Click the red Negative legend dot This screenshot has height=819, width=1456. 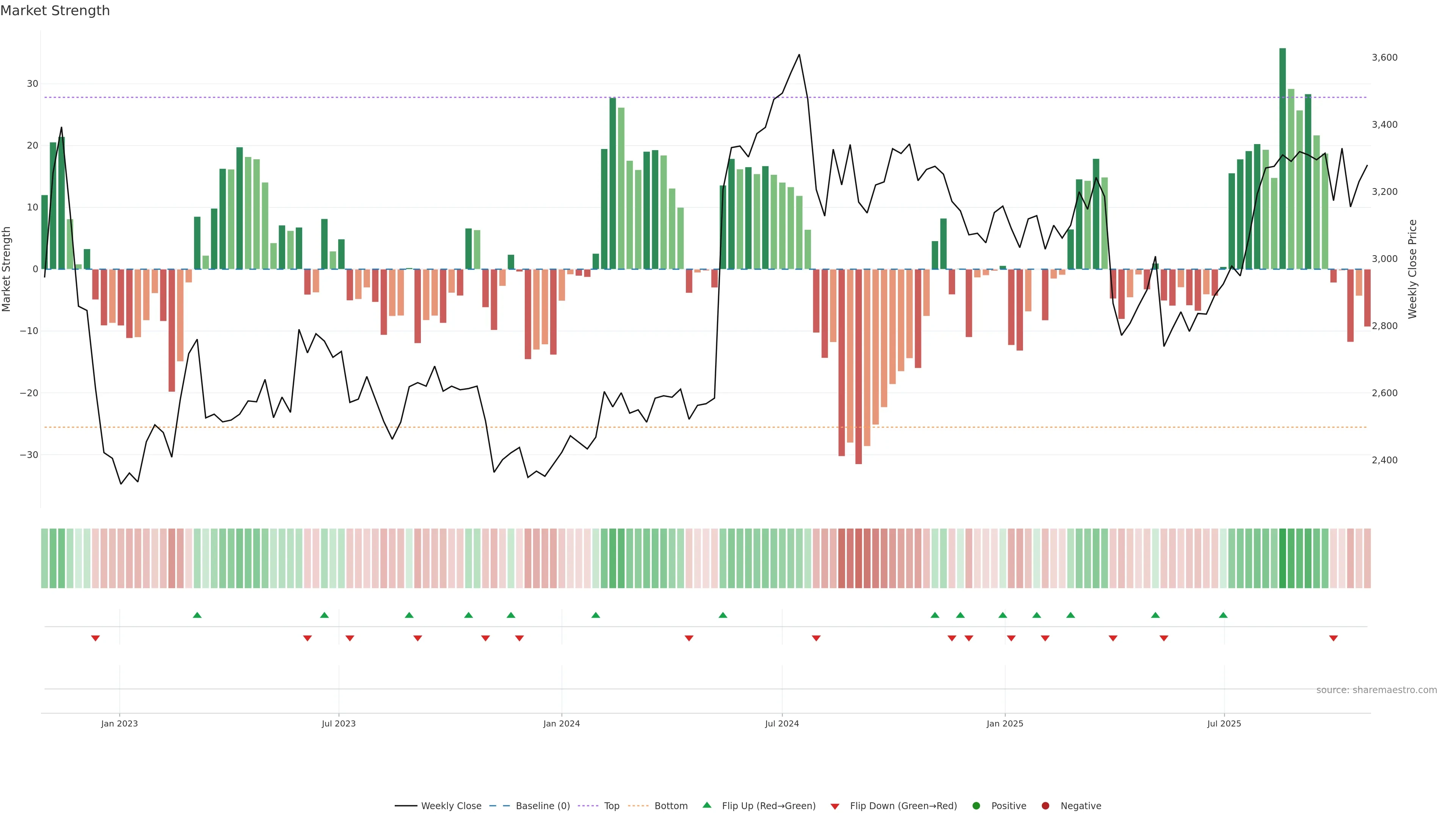coord(1045,806)
